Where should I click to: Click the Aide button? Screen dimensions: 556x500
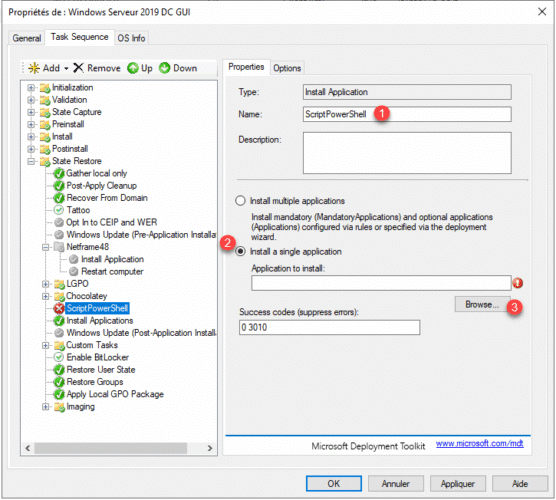click(520, 484)
